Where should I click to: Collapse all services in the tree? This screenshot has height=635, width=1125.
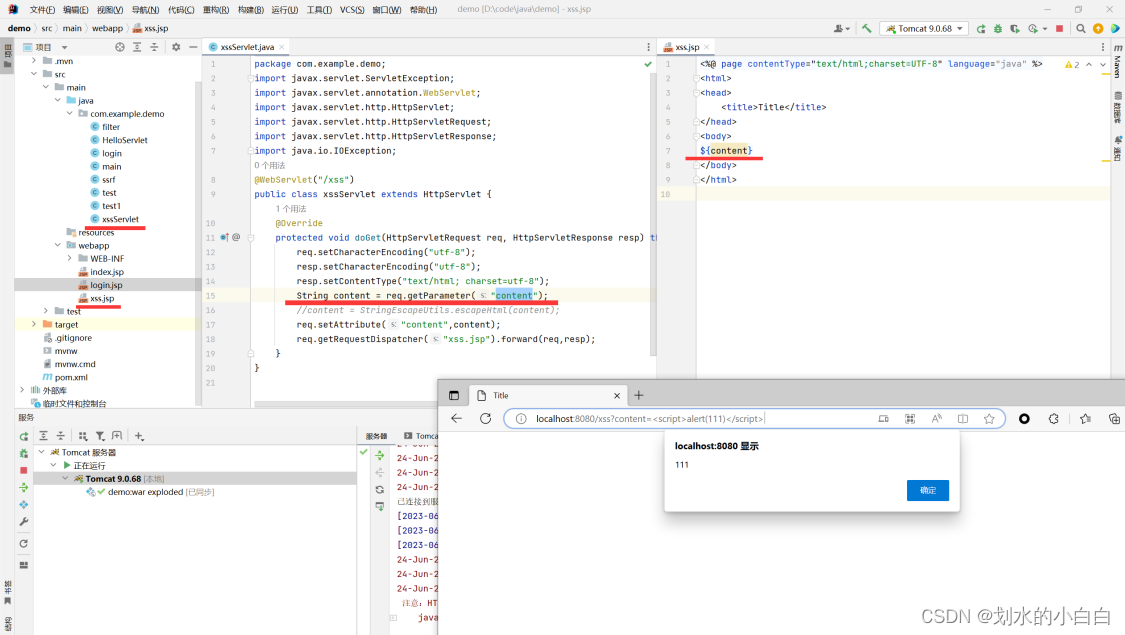[60, 436]
